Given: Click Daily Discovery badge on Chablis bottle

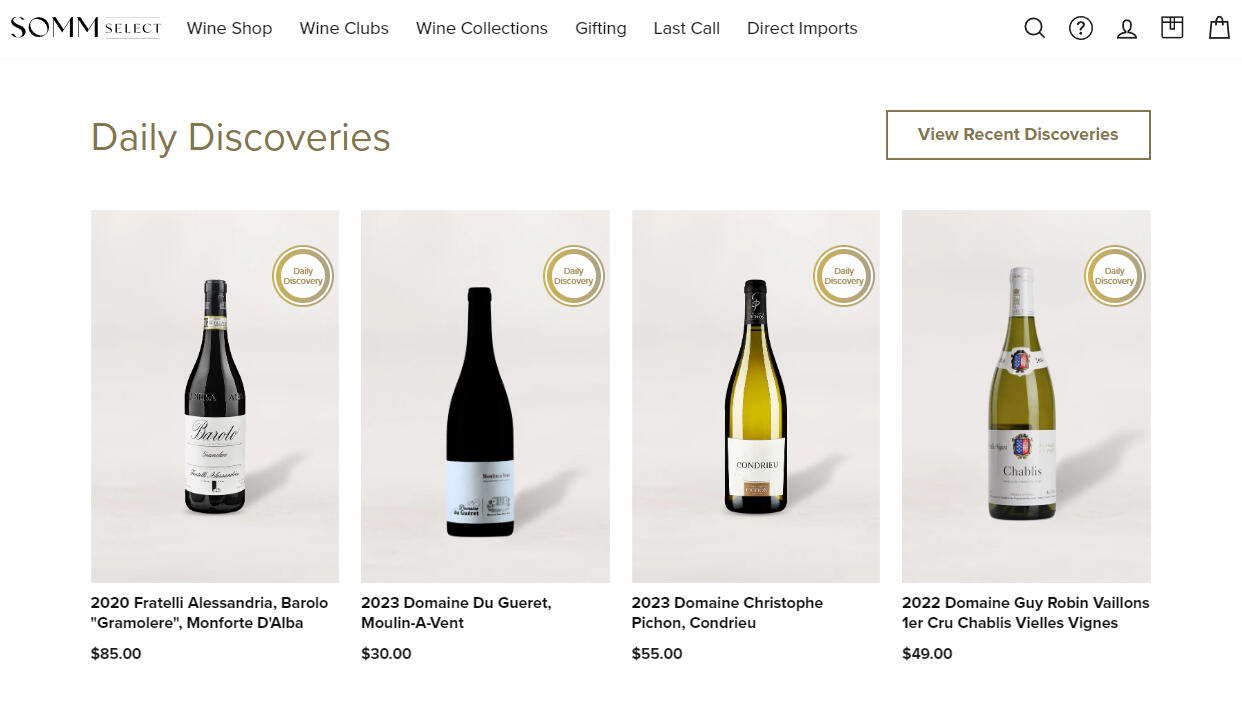Looking at the screenshot, I should (x=1114, y=276).
